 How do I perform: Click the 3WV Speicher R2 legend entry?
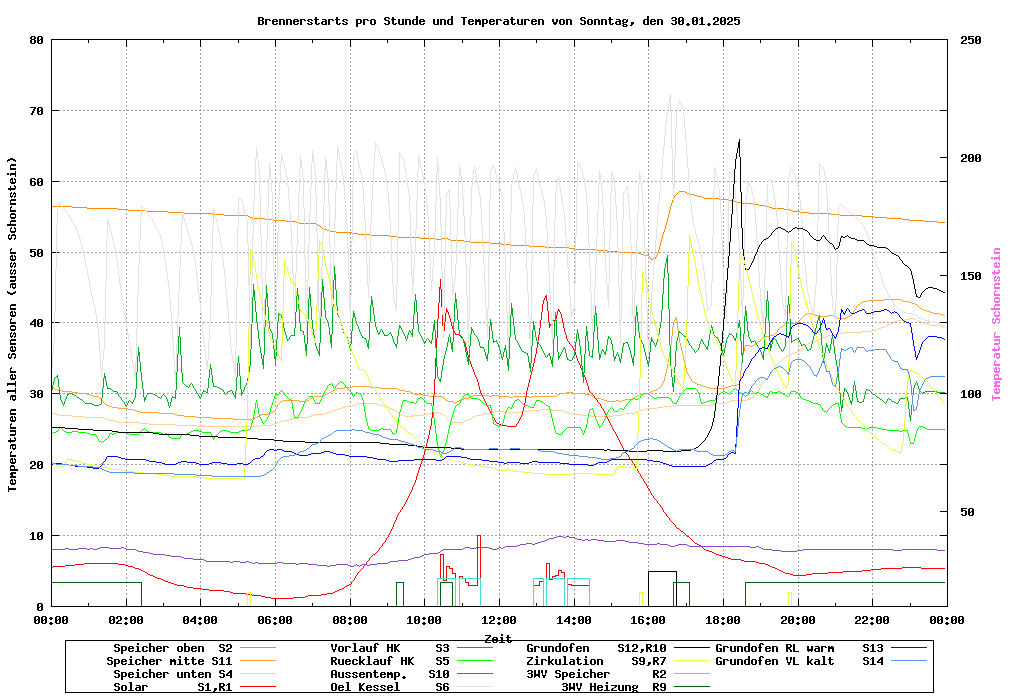pyautogui.click(x=596, y=674)
